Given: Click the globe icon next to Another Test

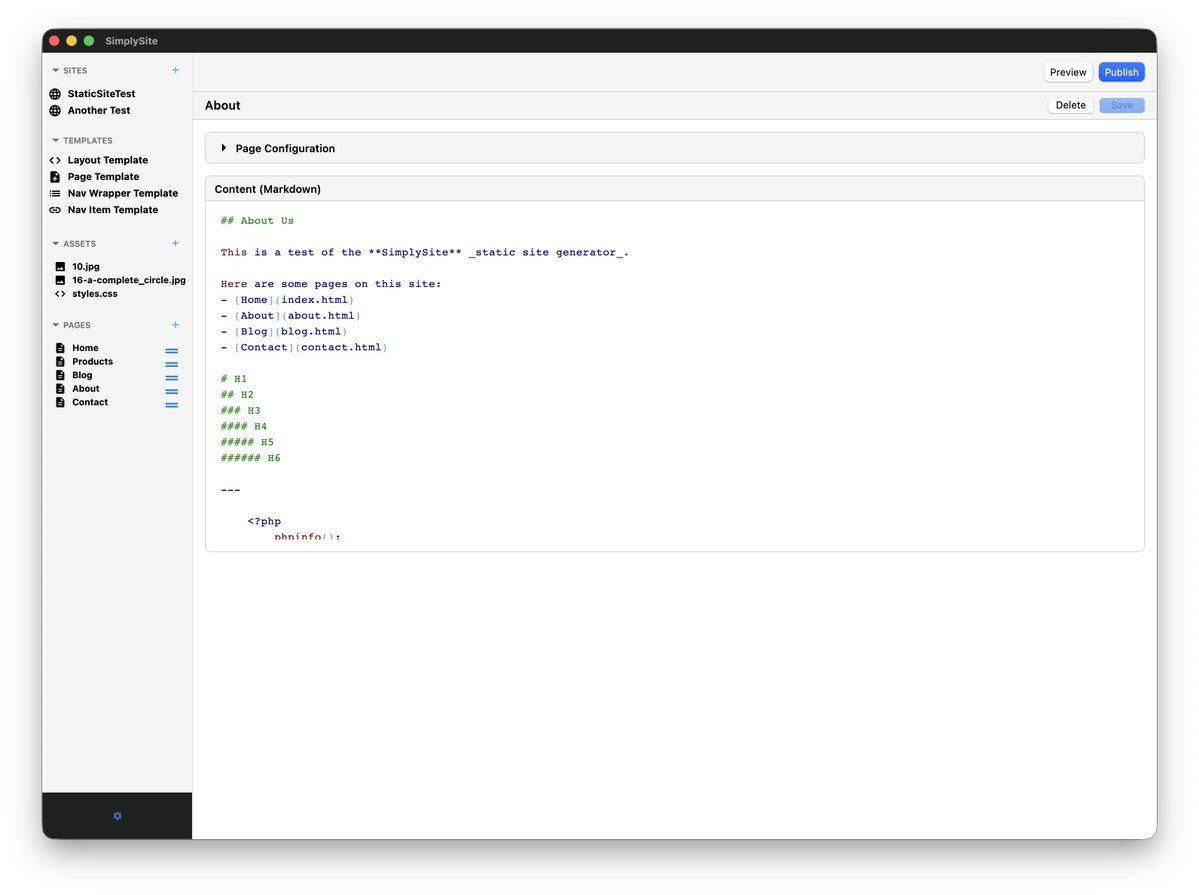Looking at the screenshot, I should click(x=55, y=111).
